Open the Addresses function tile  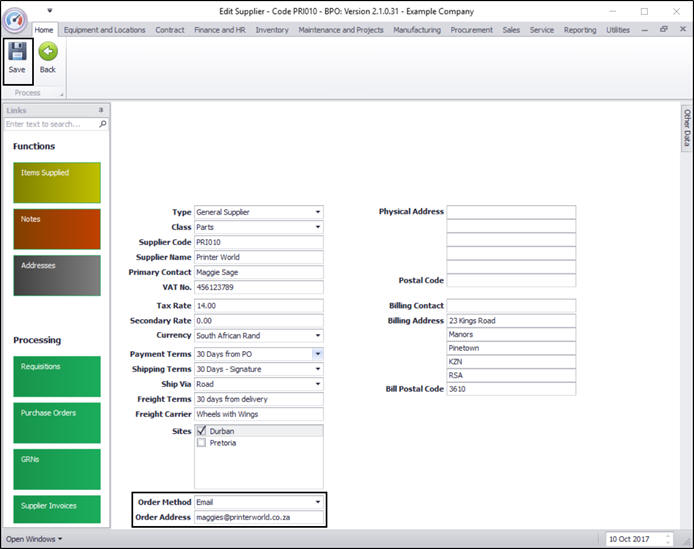57,275
